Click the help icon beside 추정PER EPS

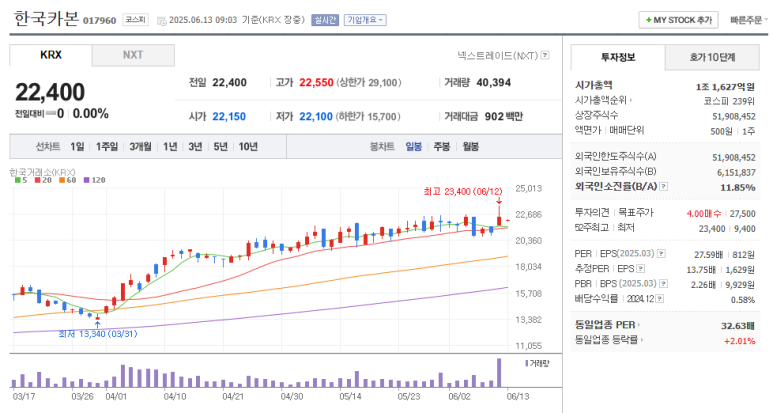click(640, 269)
